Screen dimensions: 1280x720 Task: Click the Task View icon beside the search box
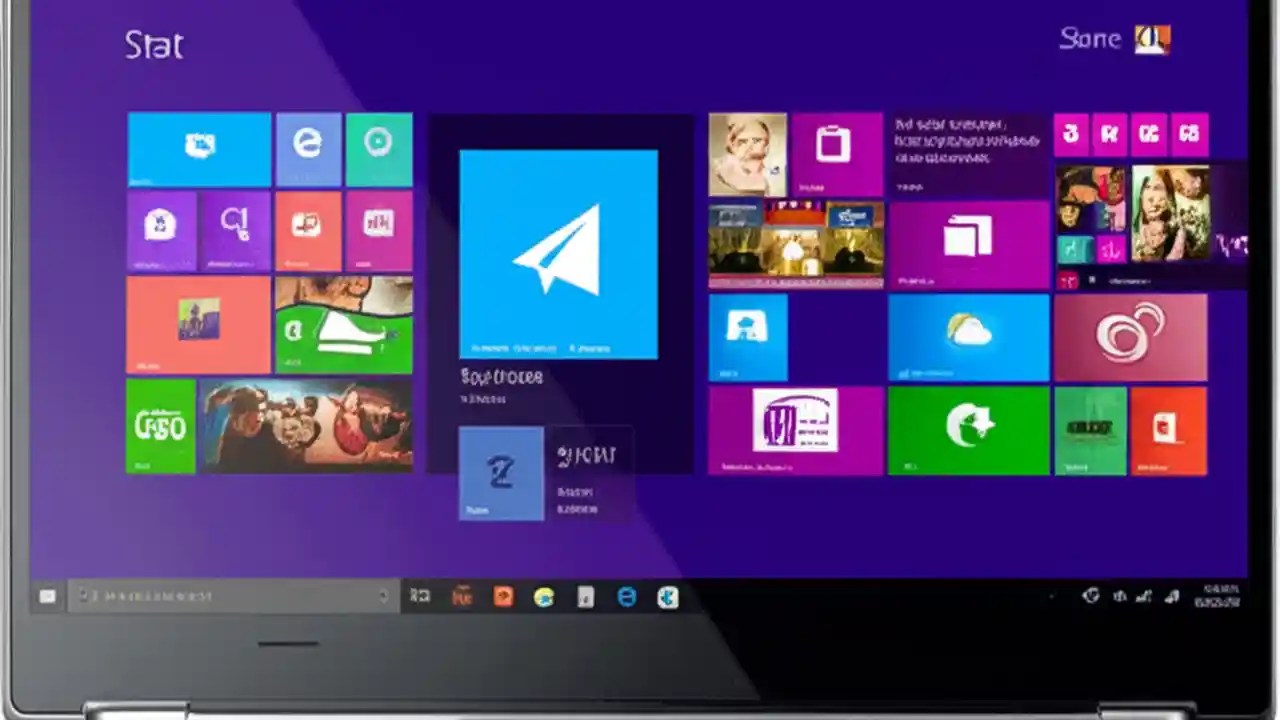click(419, 596)
